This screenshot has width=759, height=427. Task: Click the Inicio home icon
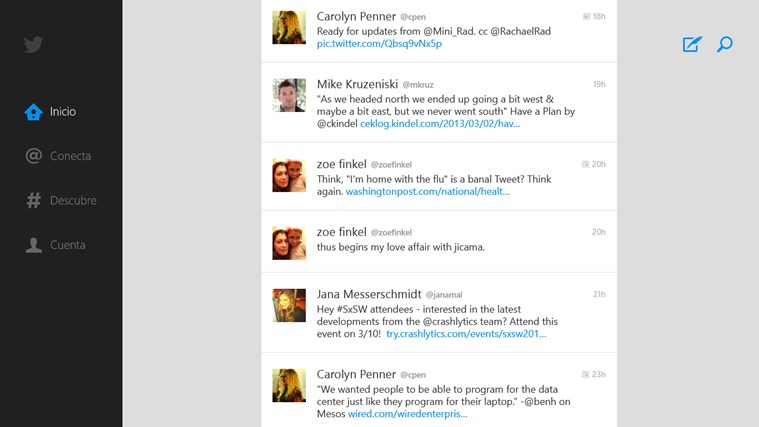[x=33, y=112]
